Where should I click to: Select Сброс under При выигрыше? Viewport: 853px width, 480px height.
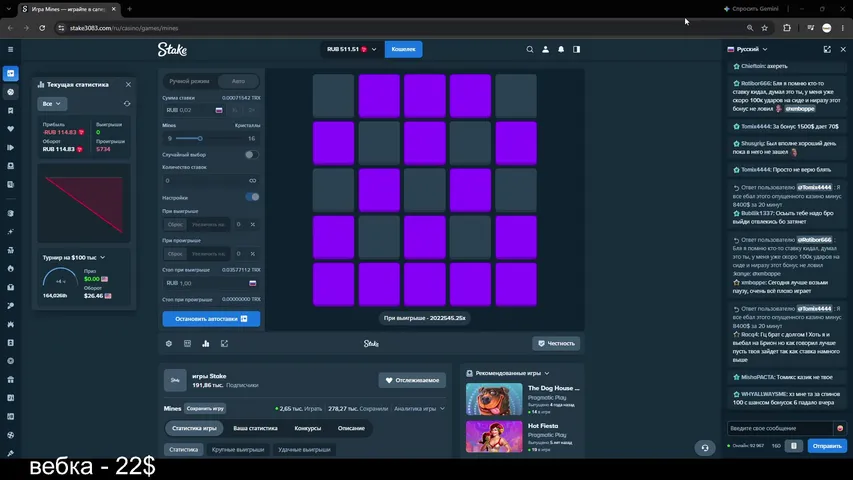pos(175,224)
